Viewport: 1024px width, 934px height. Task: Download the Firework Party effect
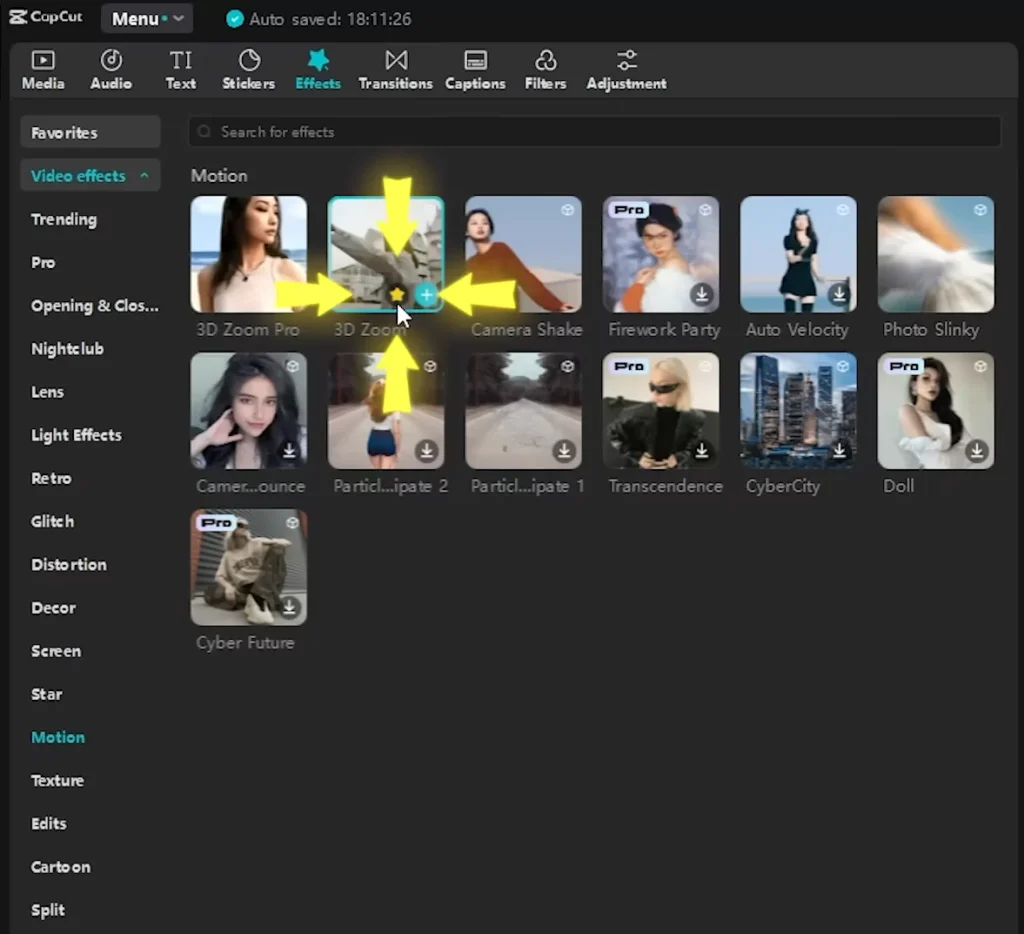[x=702, y=295]
